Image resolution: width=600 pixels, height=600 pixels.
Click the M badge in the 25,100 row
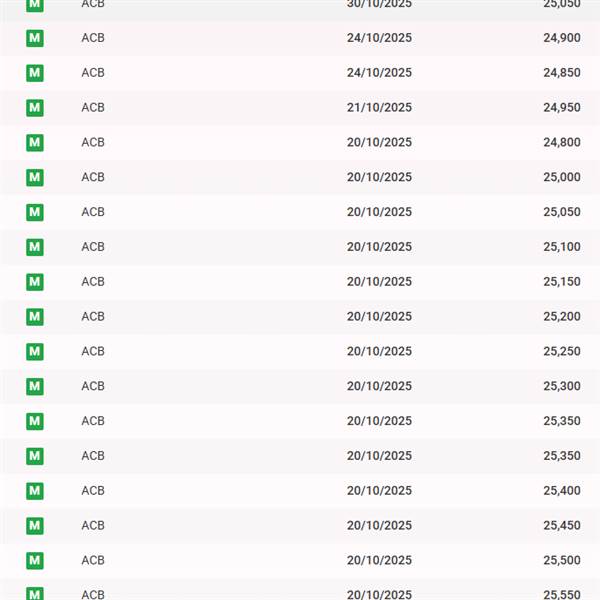tap(35, 247)
